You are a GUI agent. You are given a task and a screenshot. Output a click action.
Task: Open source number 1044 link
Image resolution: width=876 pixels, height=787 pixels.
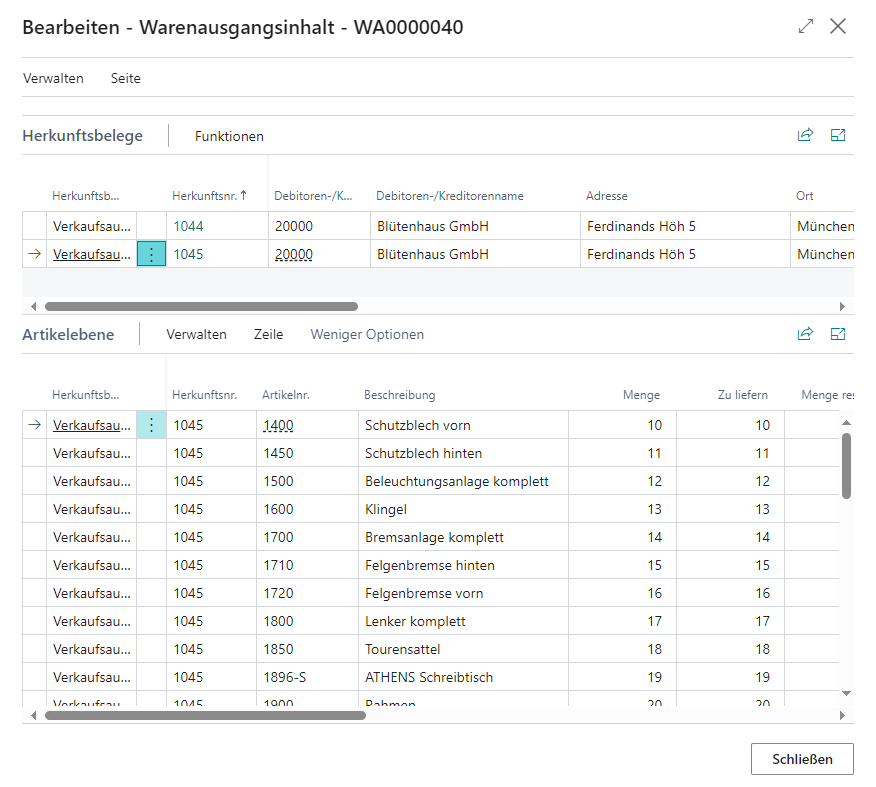click(188, 226)
